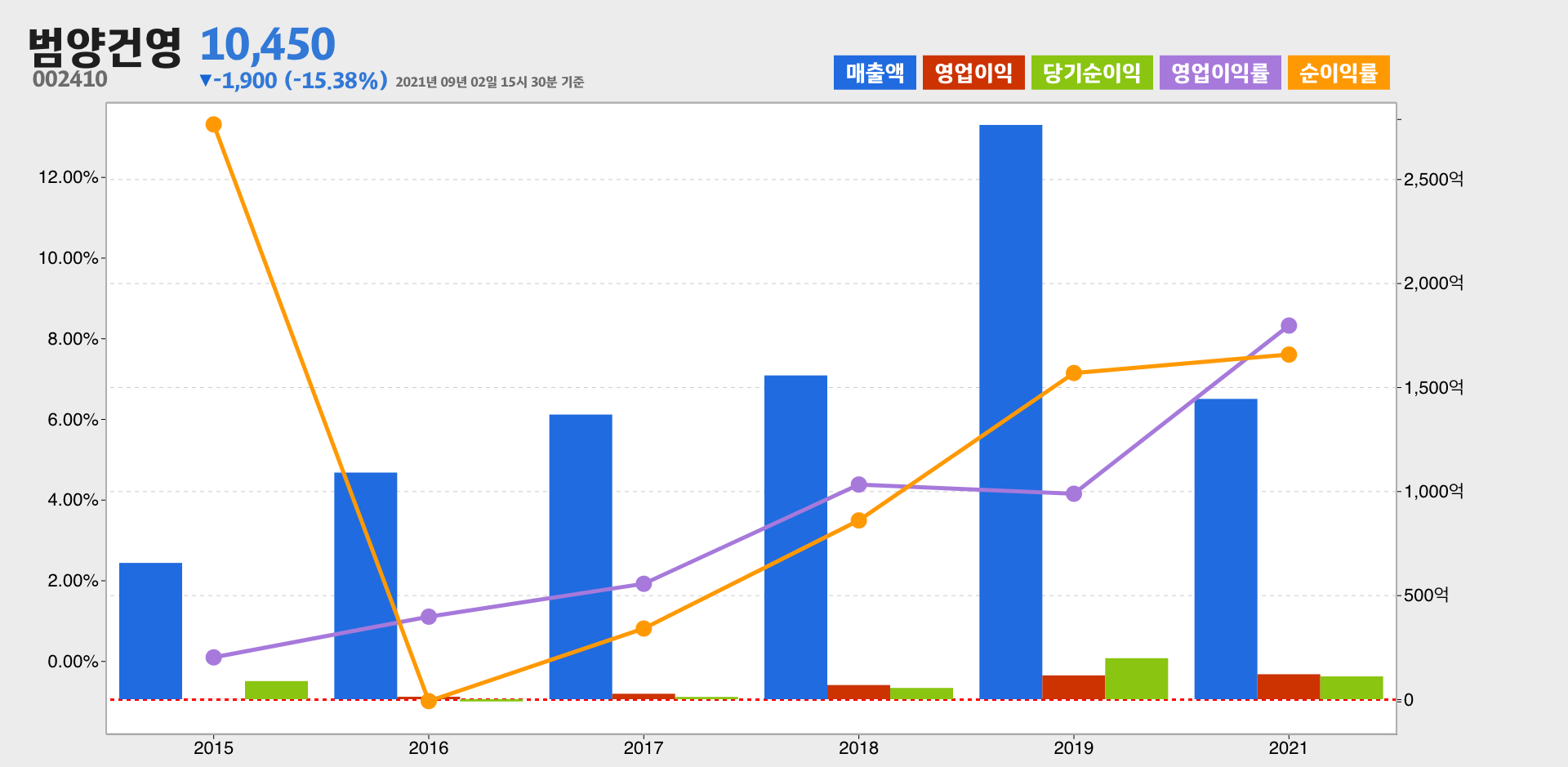Toggle the 매출액 legend series
1568x767 pixels.
point(875,73)
